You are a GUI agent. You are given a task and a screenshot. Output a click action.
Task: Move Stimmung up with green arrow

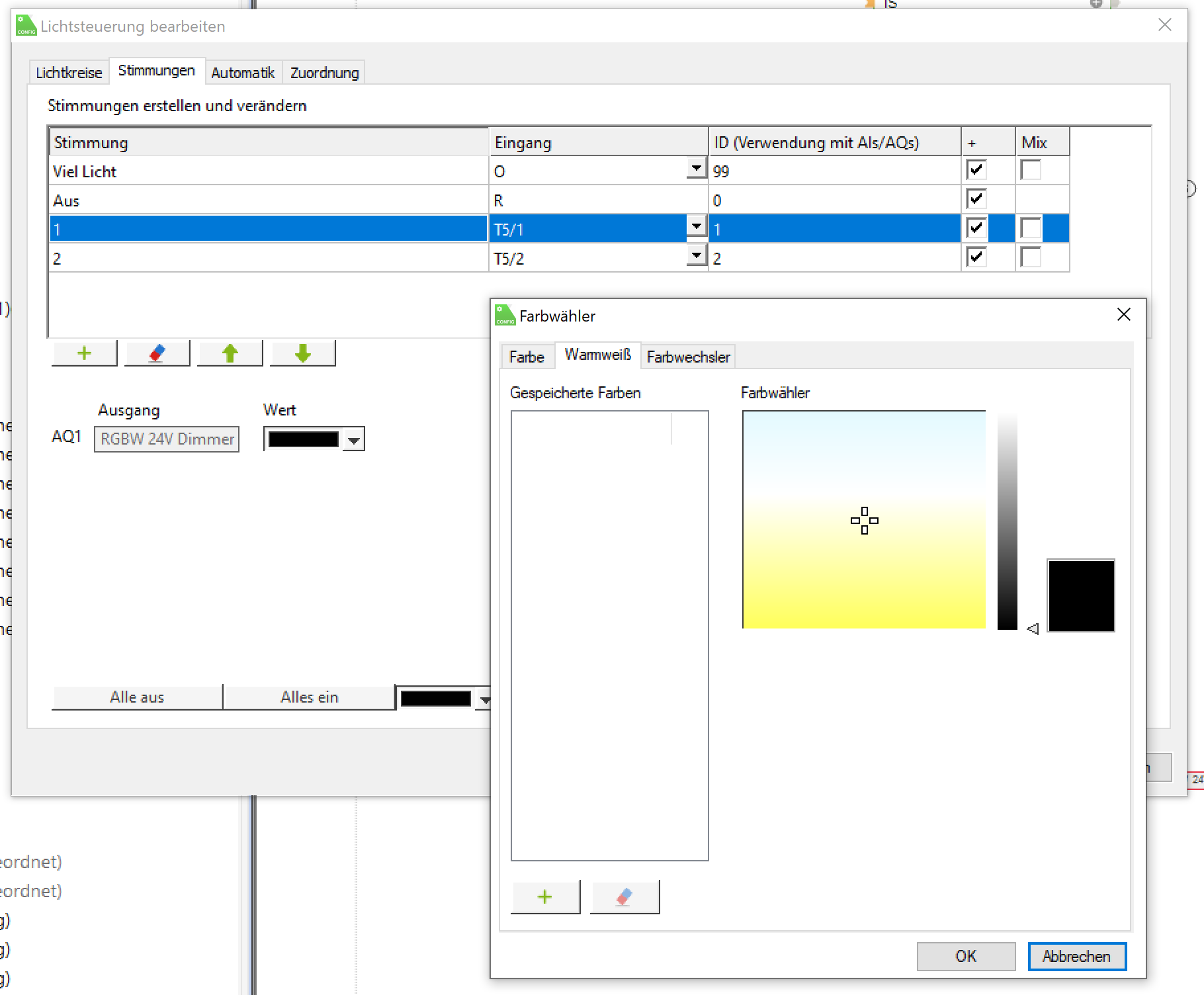click(230, 353)
